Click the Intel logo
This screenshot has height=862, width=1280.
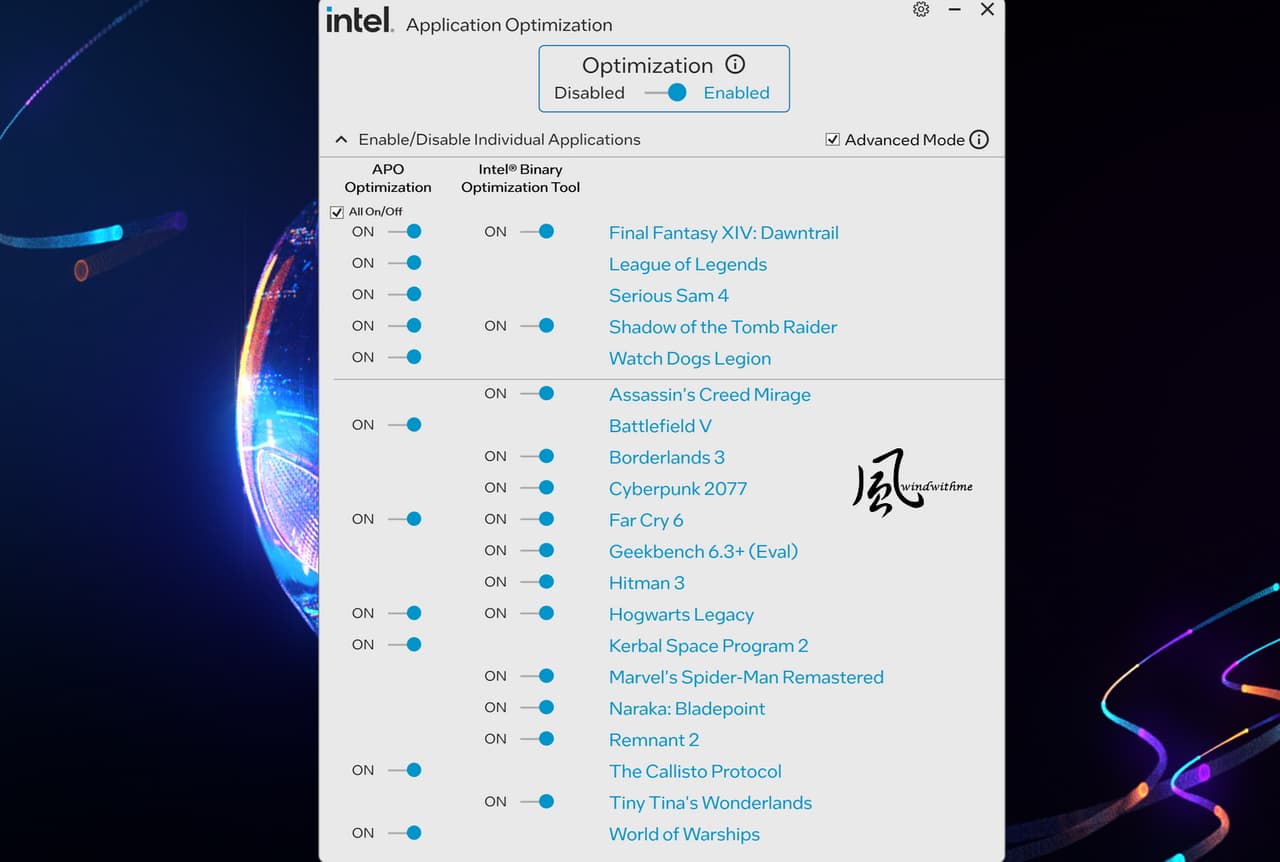click(359, 20)
